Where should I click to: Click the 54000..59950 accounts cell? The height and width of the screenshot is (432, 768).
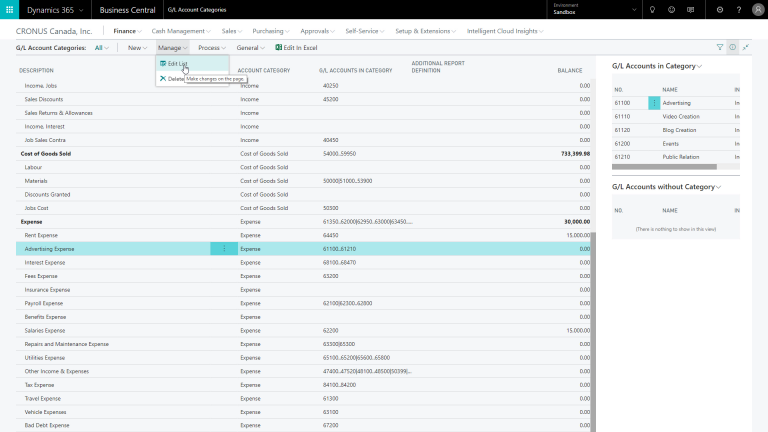(339, 153)
